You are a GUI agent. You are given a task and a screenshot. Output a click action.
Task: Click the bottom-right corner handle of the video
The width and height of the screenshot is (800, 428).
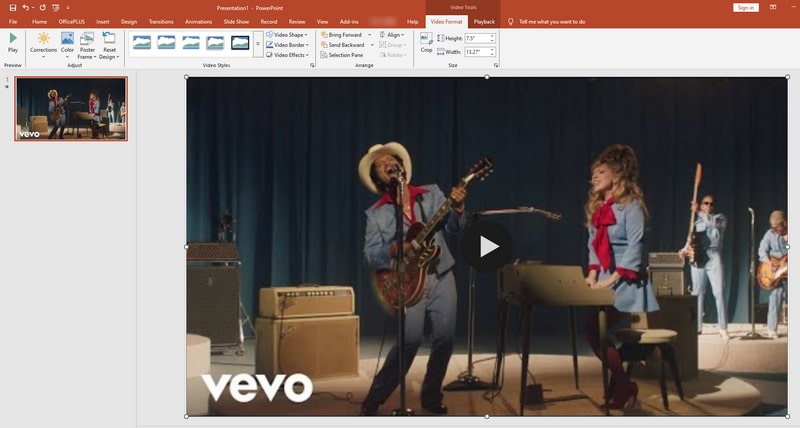point(787,416)
